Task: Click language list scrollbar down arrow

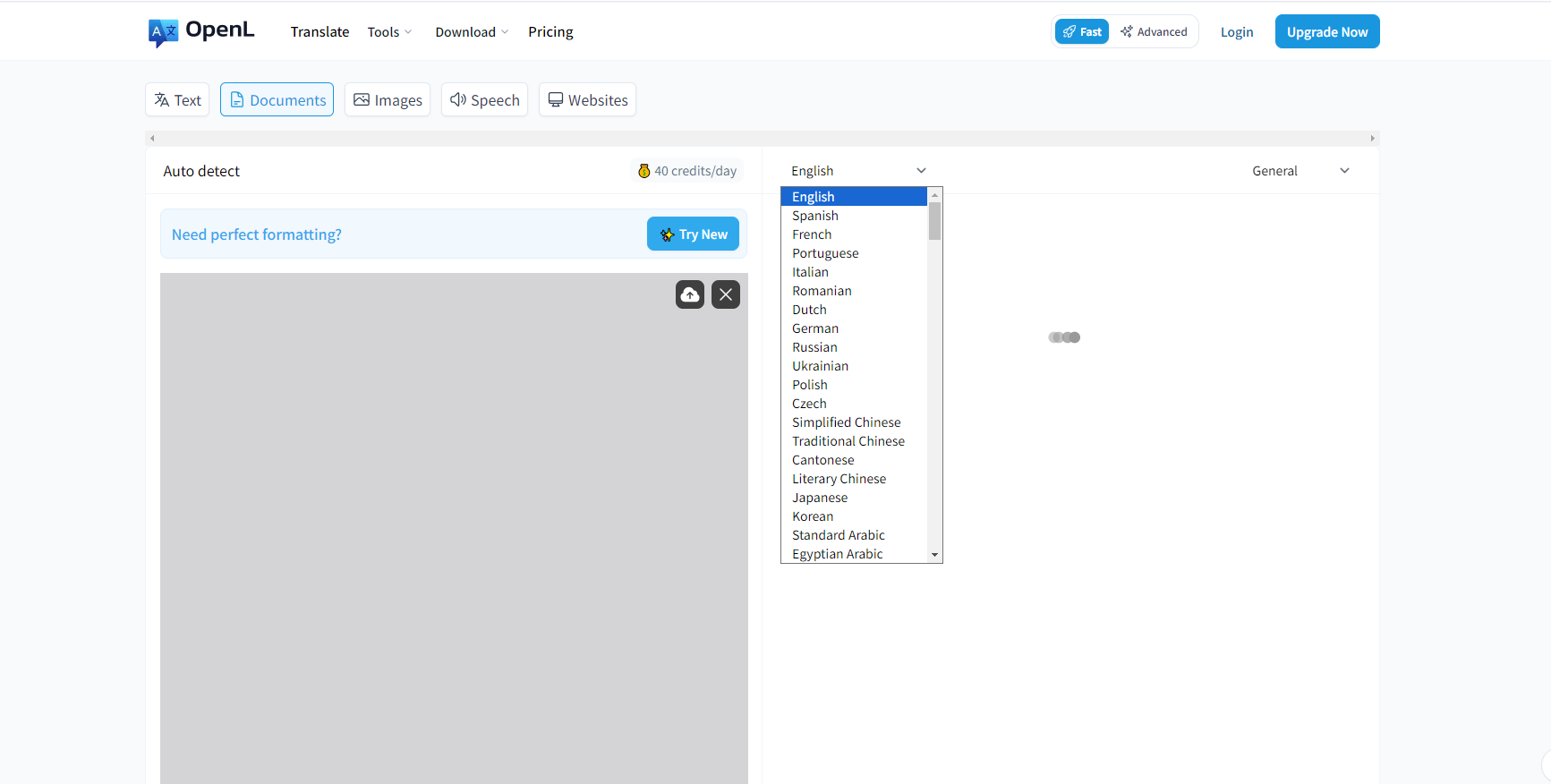Action: (934, 555)
